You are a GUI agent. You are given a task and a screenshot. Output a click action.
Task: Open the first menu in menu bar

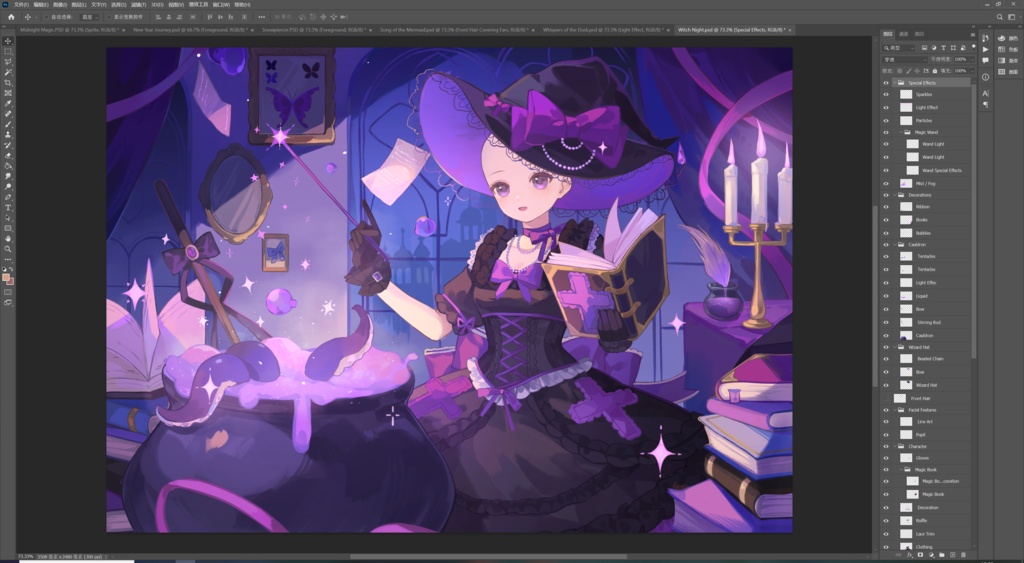coord(21,5)
